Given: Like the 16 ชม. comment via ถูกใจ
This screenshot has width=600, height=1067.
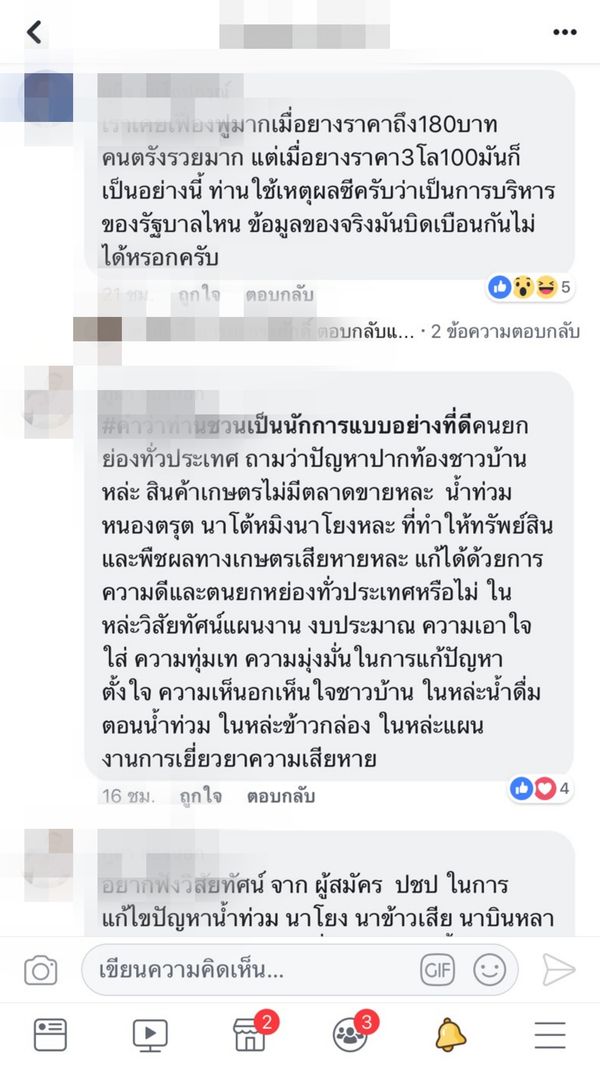Looking at the screenshot, I should pos(200,796).
